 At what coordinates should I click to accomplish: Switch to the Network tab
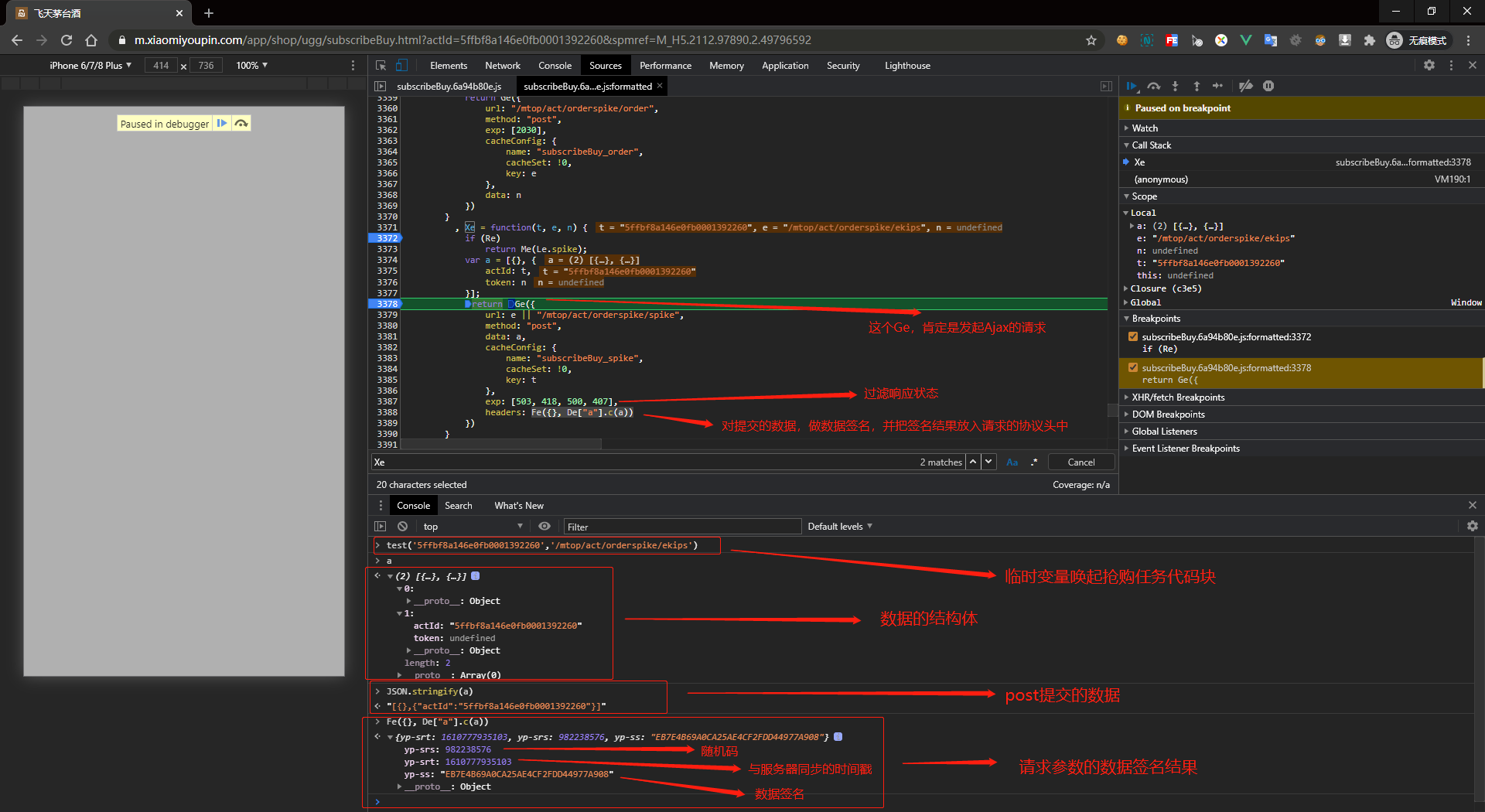click(x=502, y=66)
